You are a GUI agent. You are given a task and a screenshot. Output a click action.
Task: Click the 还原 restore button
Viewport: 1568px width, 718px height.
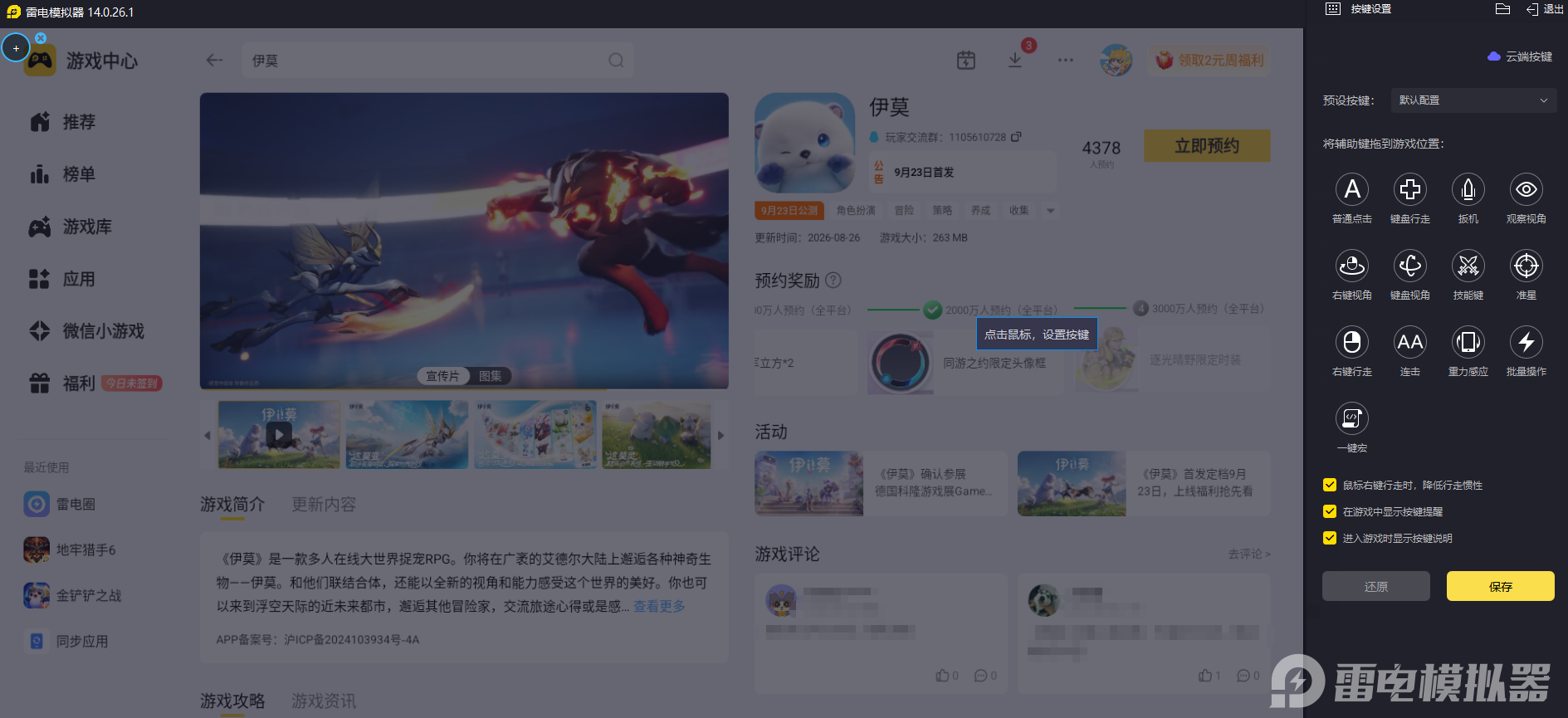click(x=1376, y=586)
